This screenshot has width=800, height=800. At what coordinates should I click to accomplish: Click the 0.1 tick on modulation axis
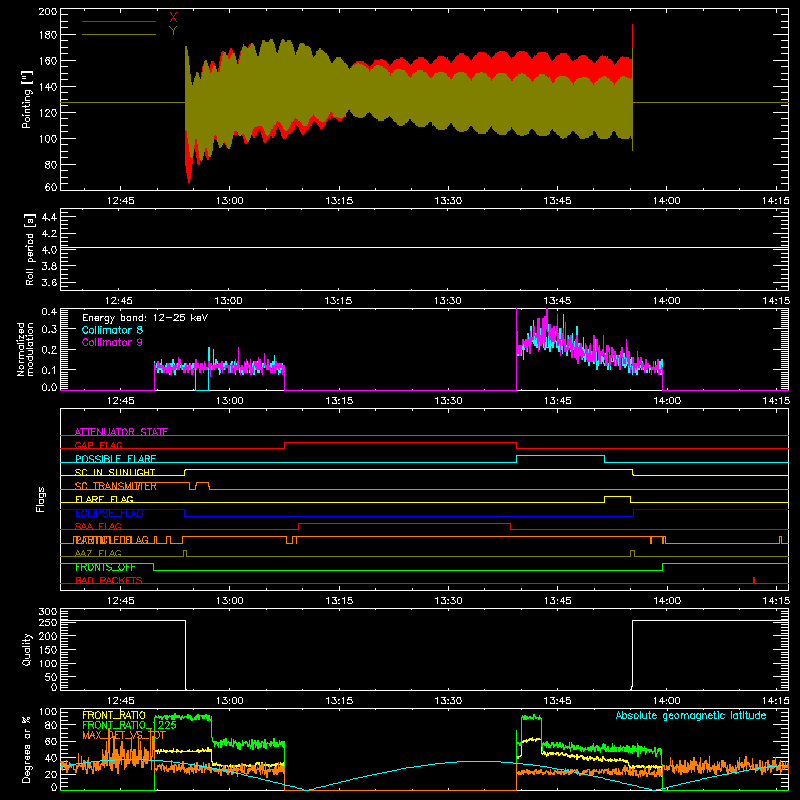click(x=49, y=370)
